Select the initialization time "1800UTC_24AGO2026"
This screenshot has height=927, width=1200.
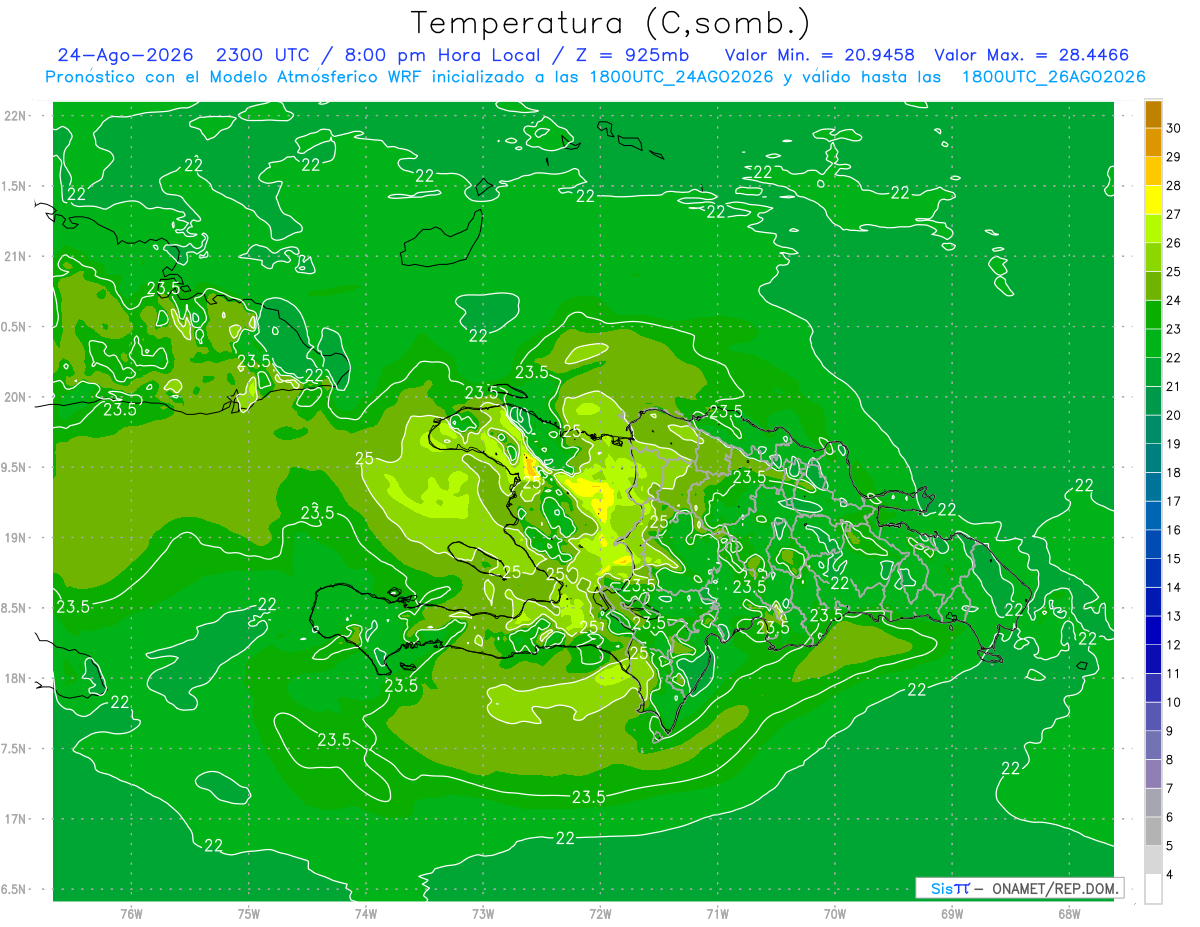[682, 77]
